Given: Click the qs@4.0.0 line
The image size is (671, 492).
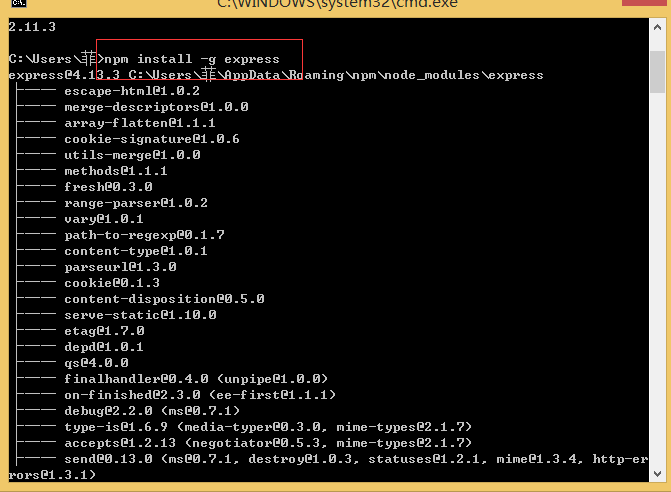Looking at the screenshot, I should [96, 363].
